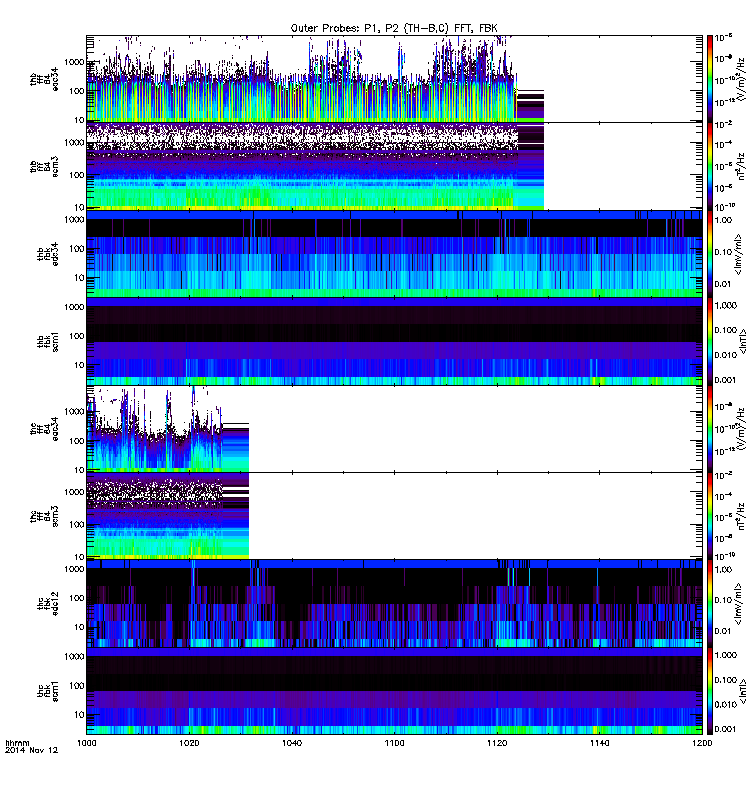Click '<|mV/m|>' unit label beside thc edc12 colorbar
Image resolution: width=750 pixels, height=800 pixels.
(x=738, y=605)
